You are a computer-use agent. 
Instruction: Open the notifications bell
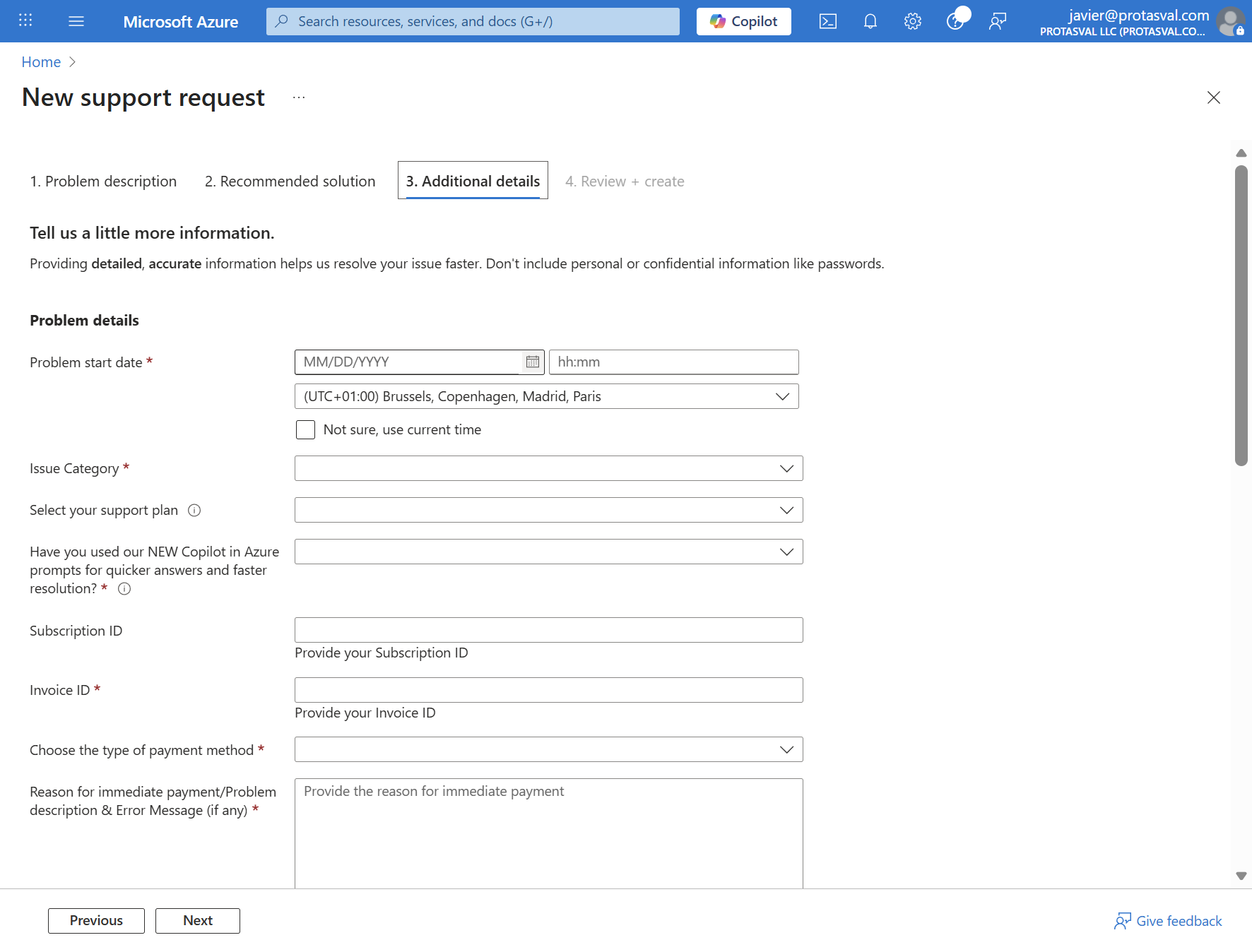(x=870, y=21)
